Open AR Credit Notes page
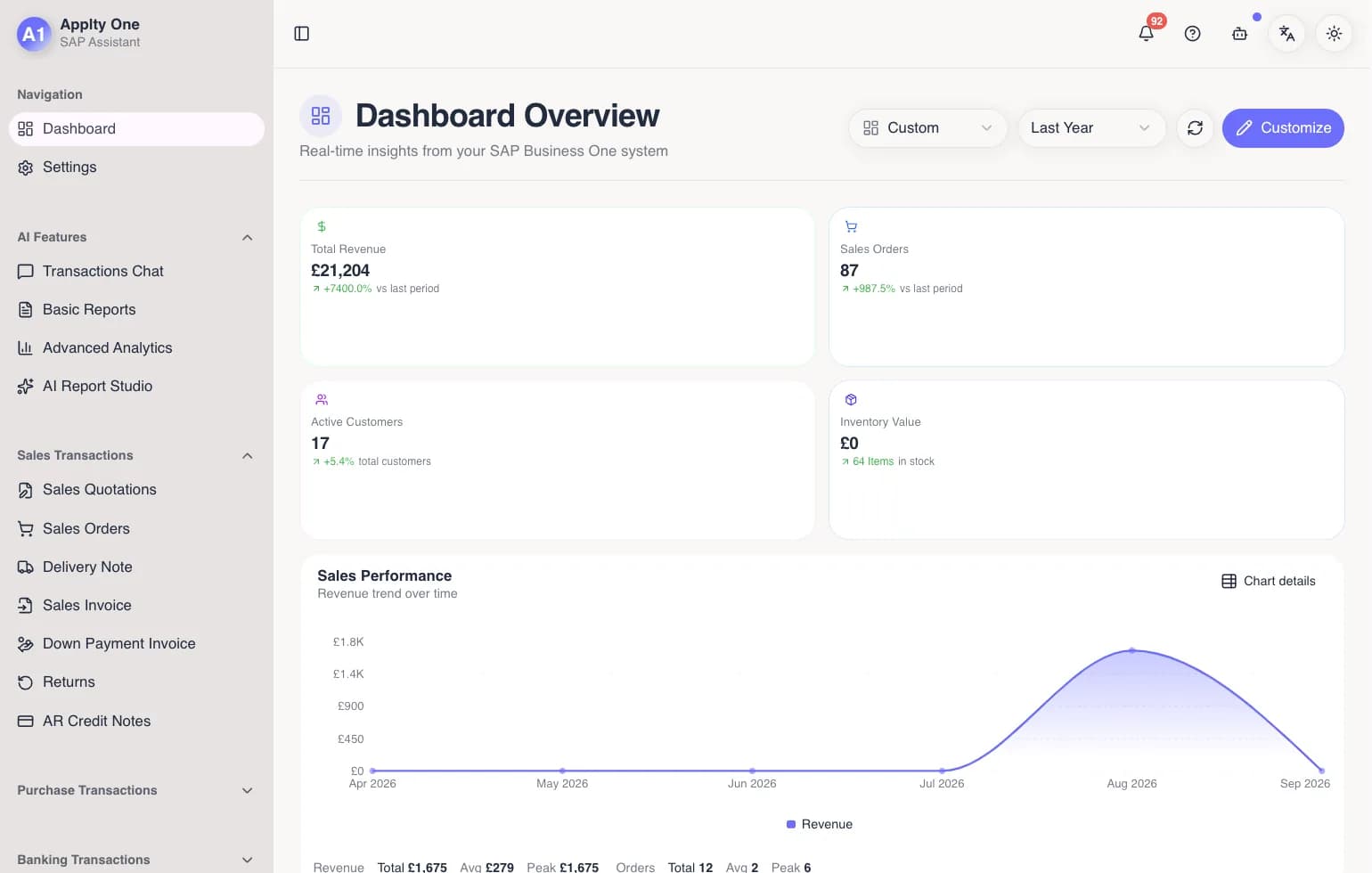 [136, 722]
